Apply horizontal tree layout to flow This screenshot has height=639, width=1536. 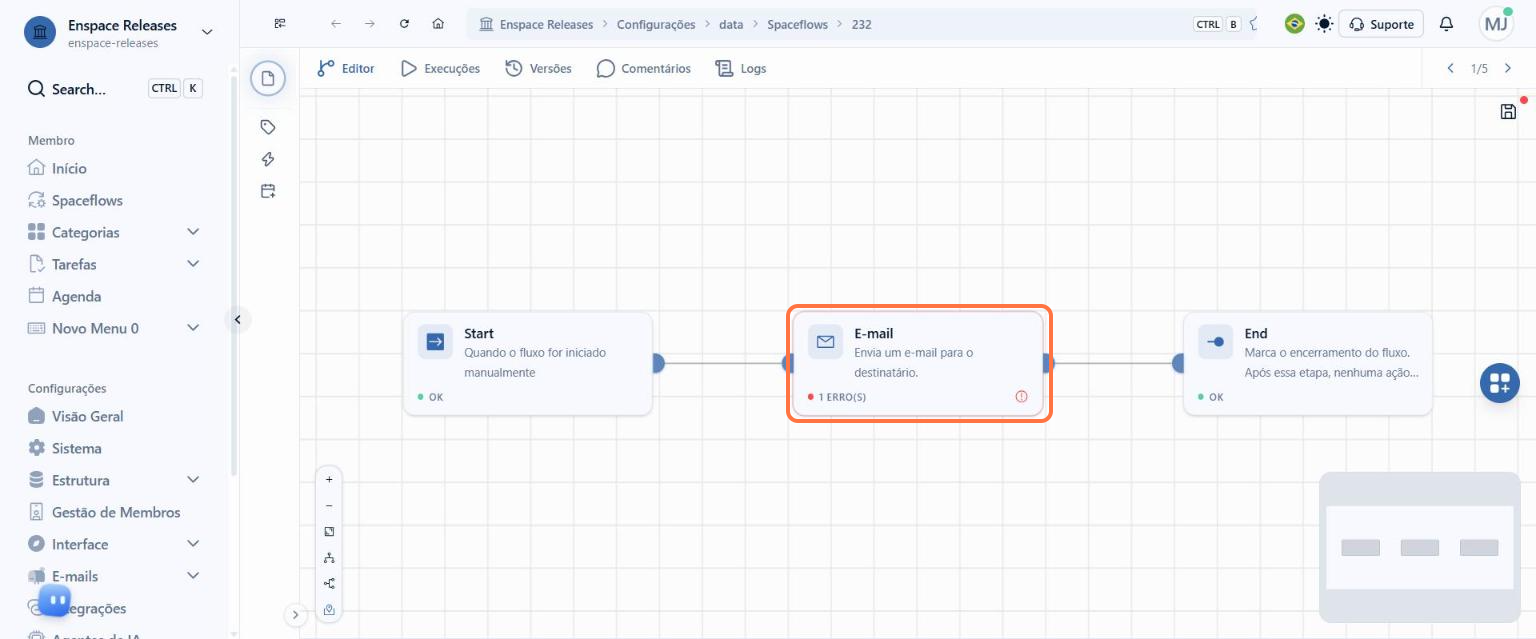(x=329, y=583)
